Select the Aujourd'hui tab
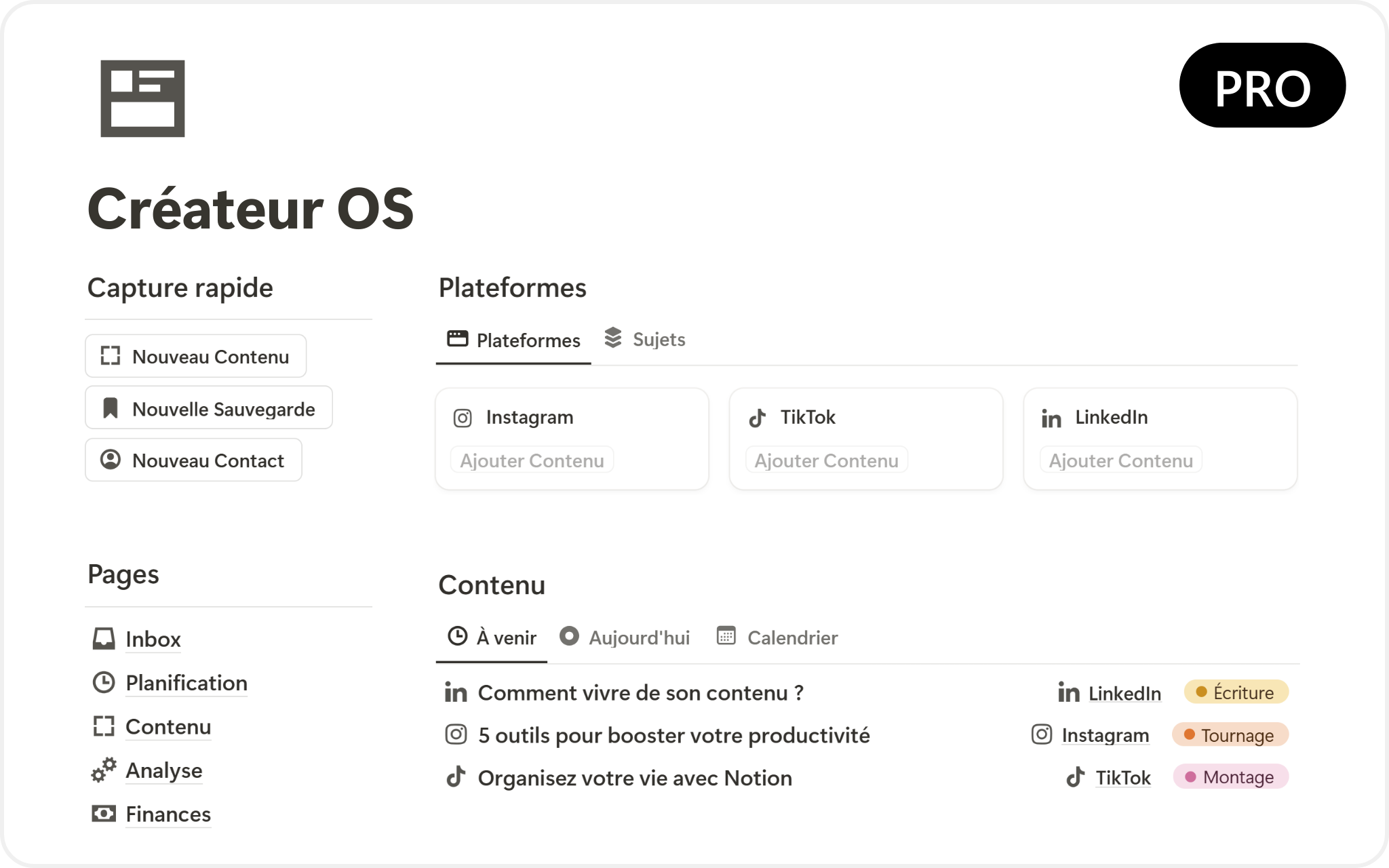The width and height of the screenshot is (1389, 868). pyautogui.click(x=625, y=637)
